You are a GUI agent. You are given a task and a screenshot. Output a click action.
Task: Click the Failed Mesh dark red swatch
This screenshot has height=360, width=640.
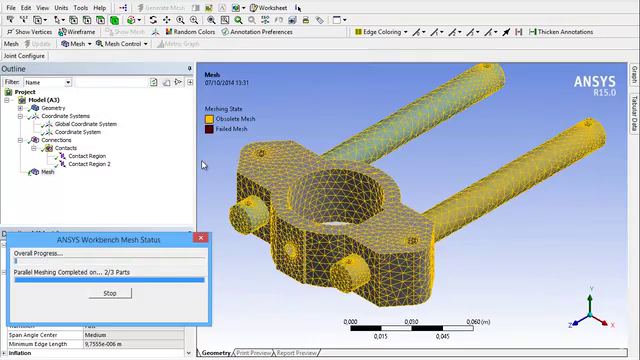tap(209, 129)
